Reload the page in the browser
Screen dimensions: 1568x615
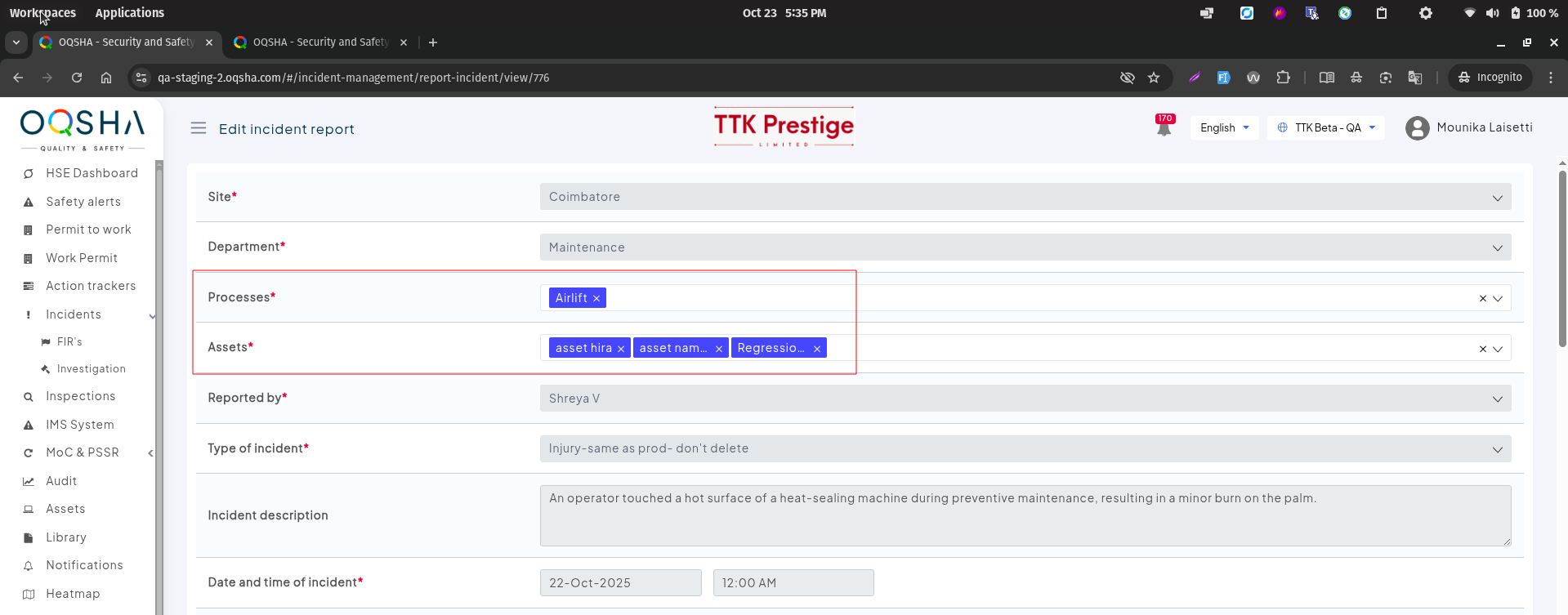tap(77, 78)
